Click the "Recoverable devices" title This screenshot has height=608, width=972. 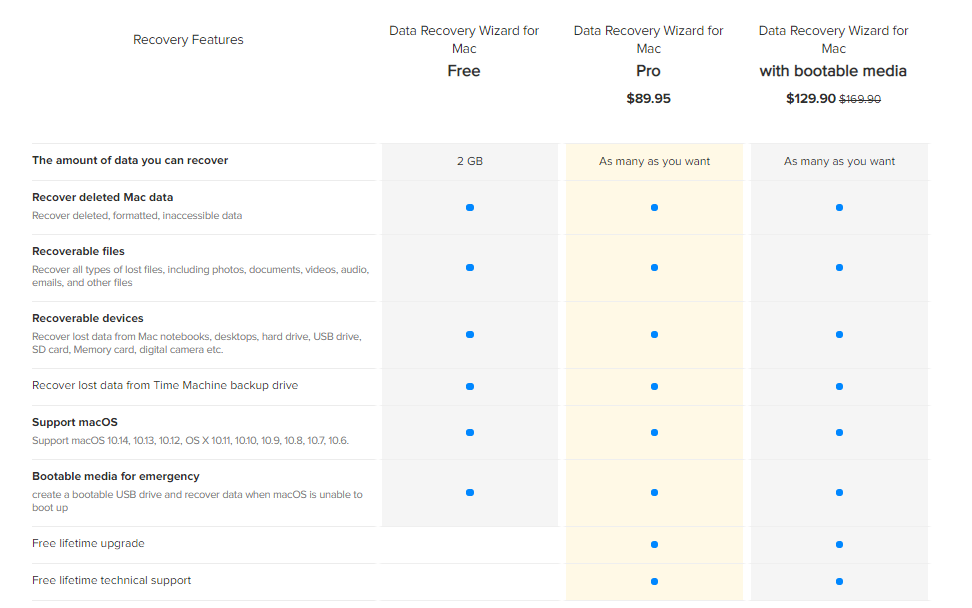click(87, 318)
